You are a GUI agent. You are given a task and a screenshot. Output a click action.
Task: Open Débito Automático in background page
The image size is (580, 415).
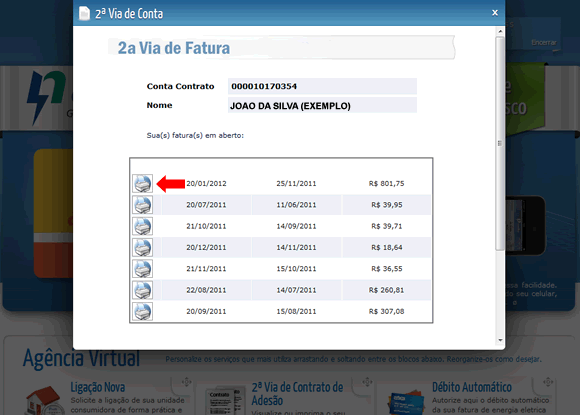point(472,387)
